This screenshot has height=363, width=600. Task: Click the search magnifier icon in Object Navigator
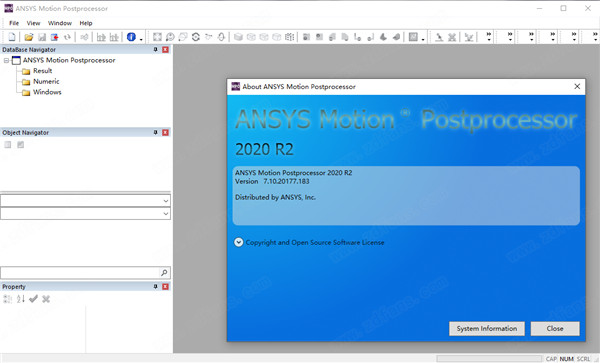coord(164,272)
